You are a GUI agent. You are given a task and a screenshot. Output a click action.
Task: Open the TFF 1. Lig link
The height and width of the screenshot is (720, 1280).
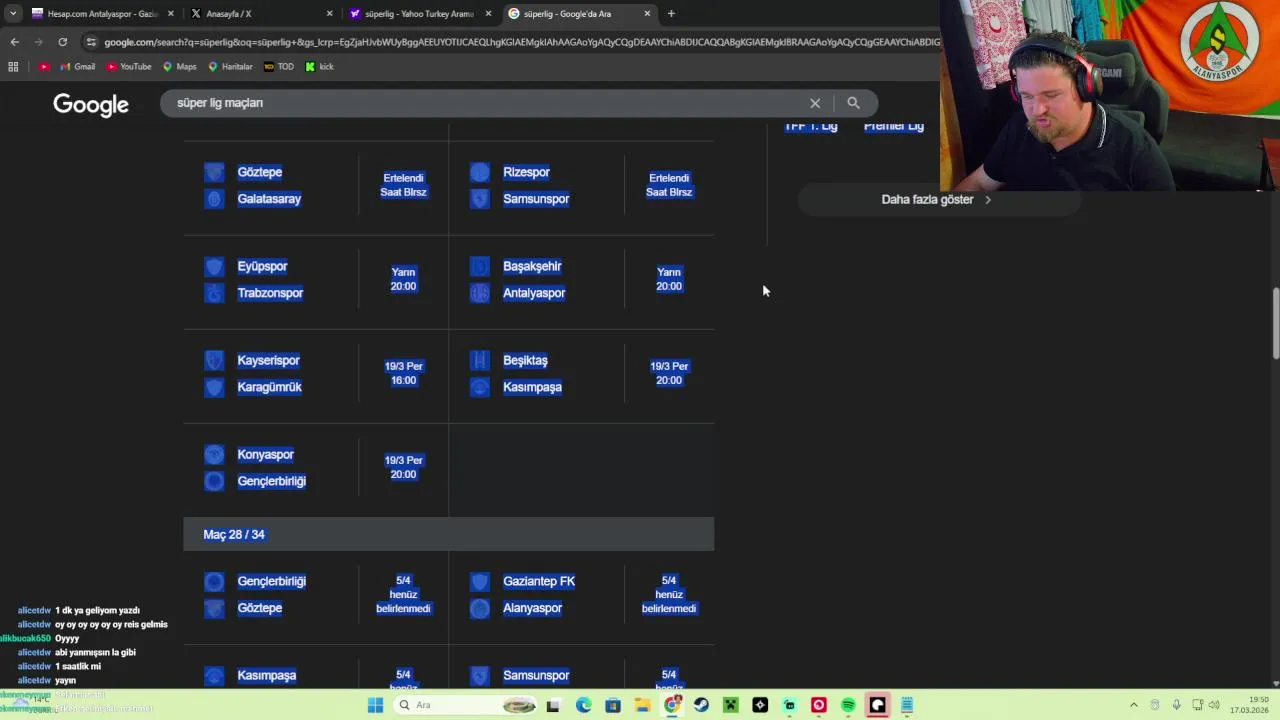[811, 126]
